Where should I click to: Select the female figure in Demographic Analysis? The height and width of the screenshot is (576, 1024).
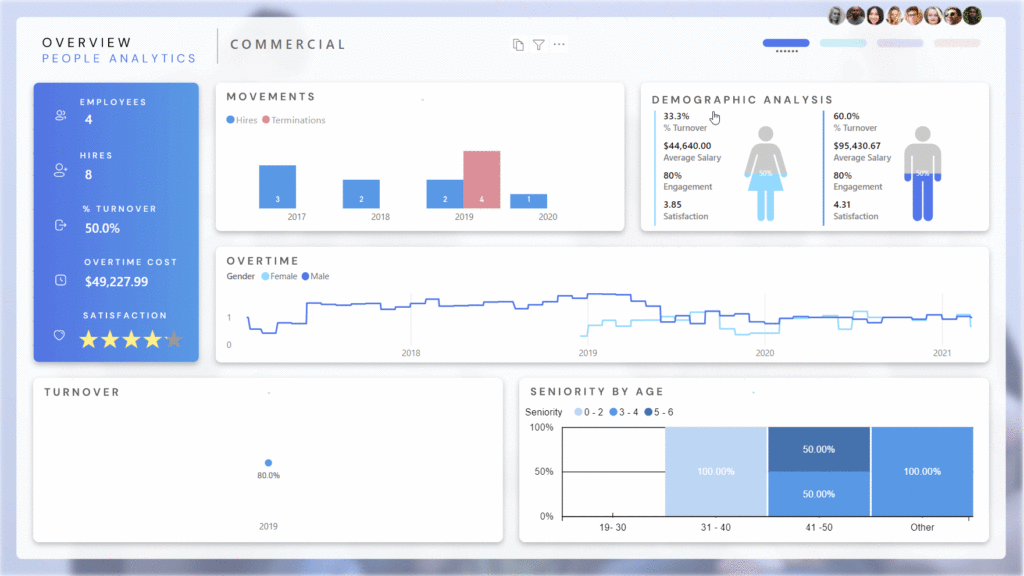click(765, 172)
